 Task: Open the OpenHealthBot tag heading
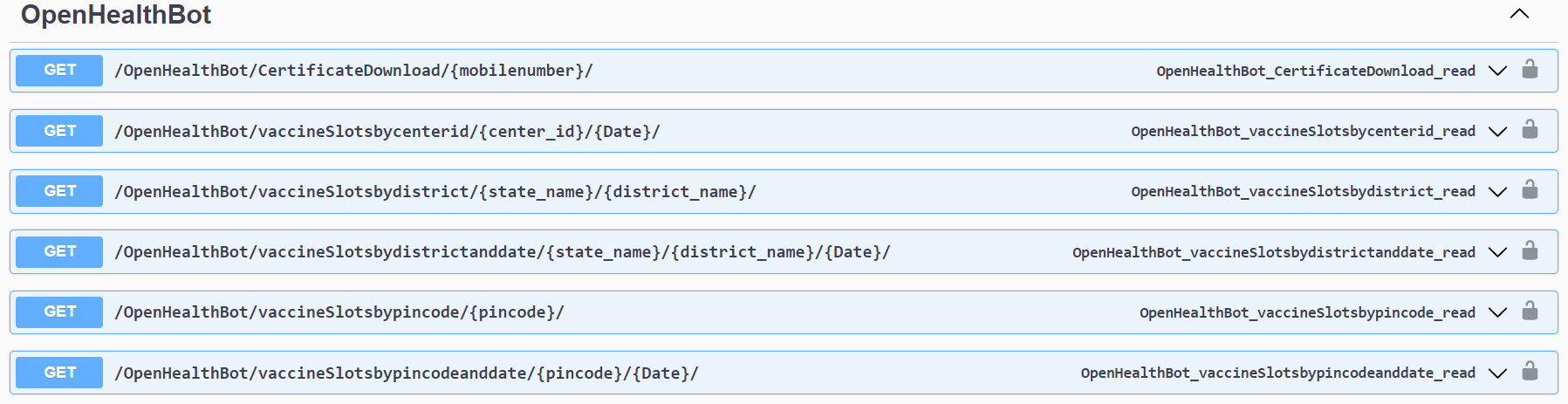pyautogui.click(x=116, y=15)
